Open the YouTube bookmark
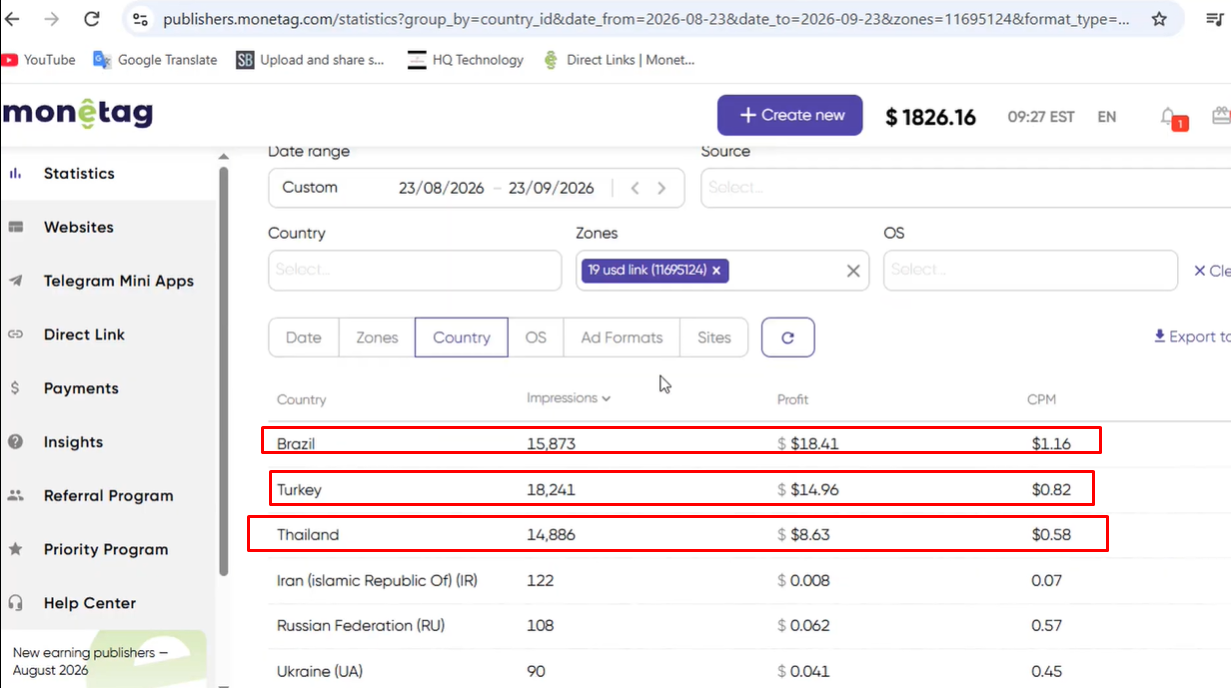Image resolution: width=1231 pixels, height=688 pixels. click(38, 60)
